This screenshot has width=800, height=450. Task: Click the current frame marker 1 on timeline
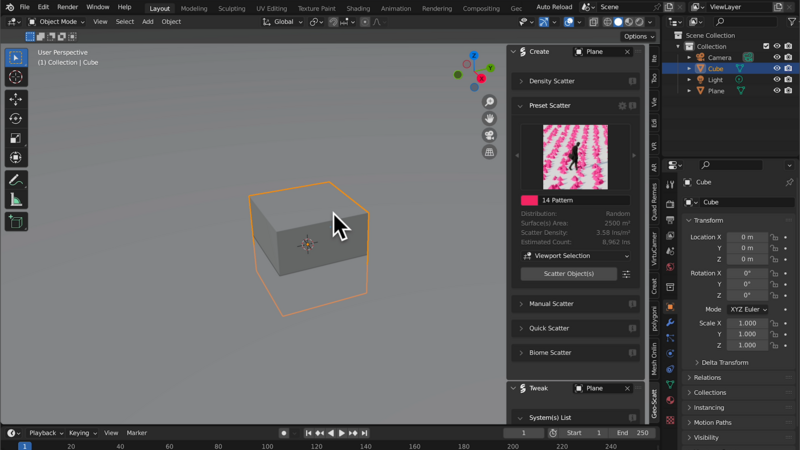(24, 446)
